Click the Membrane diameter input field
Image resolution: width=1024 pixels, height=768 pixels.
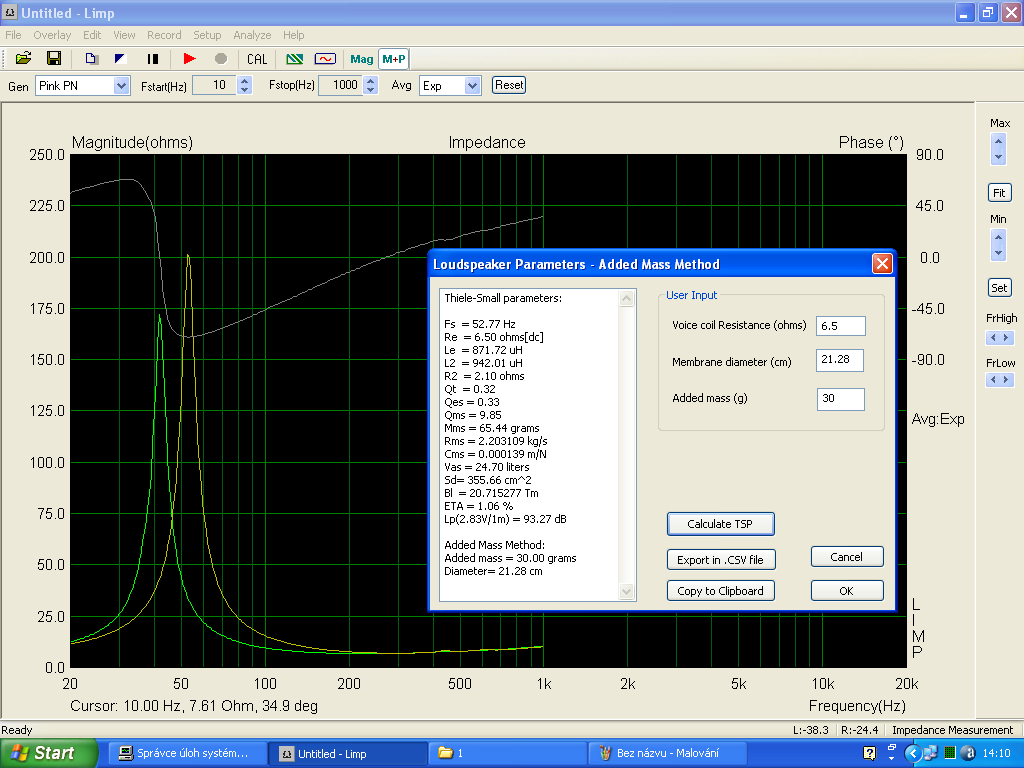coord(840,360)
